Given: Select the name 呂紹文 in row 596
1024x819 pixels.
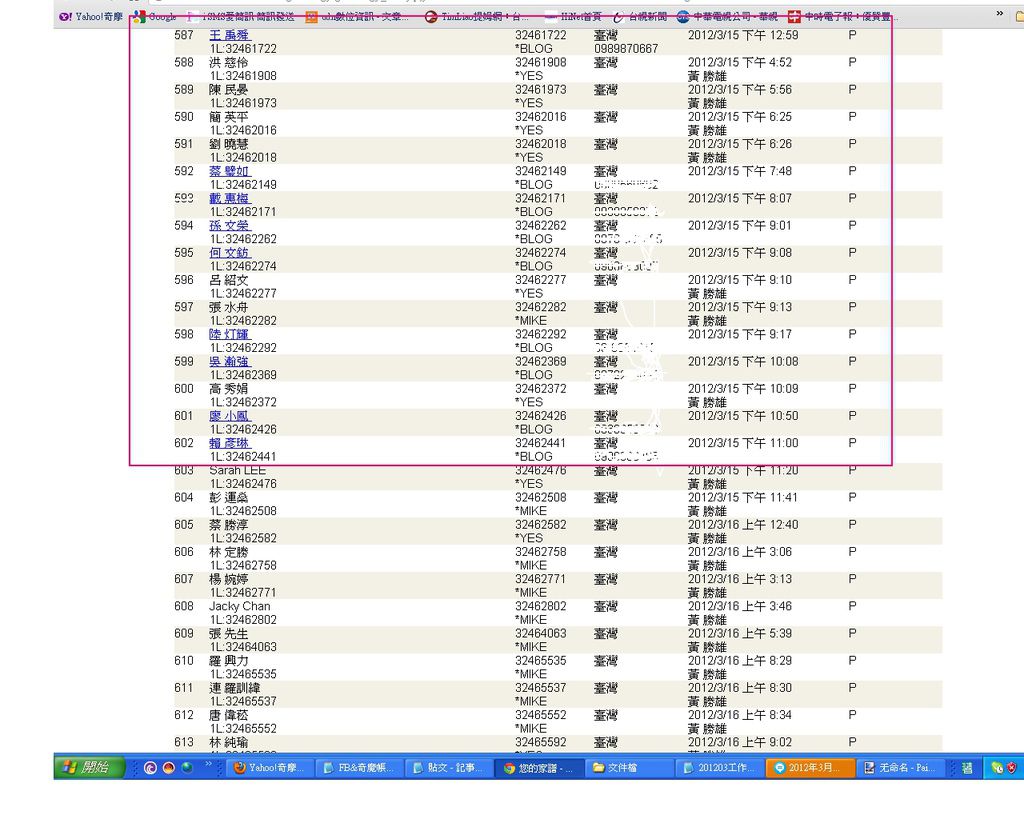Looking at the screenshot, I should [x=229, y=280].
